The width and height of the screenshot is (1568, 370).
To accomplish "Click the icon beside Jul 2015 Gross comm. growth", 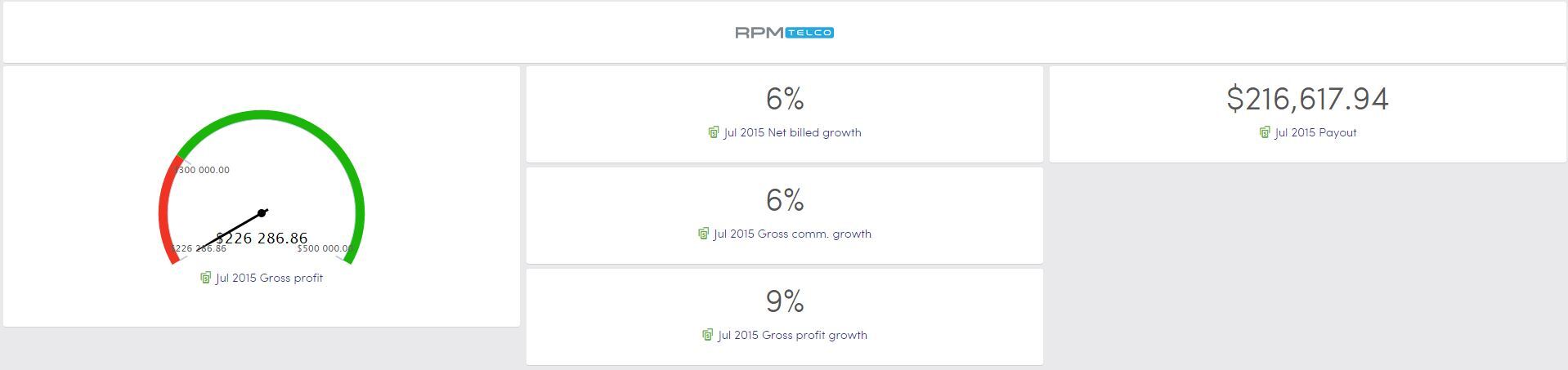I will pyautogui.click(x=704, y=234).
